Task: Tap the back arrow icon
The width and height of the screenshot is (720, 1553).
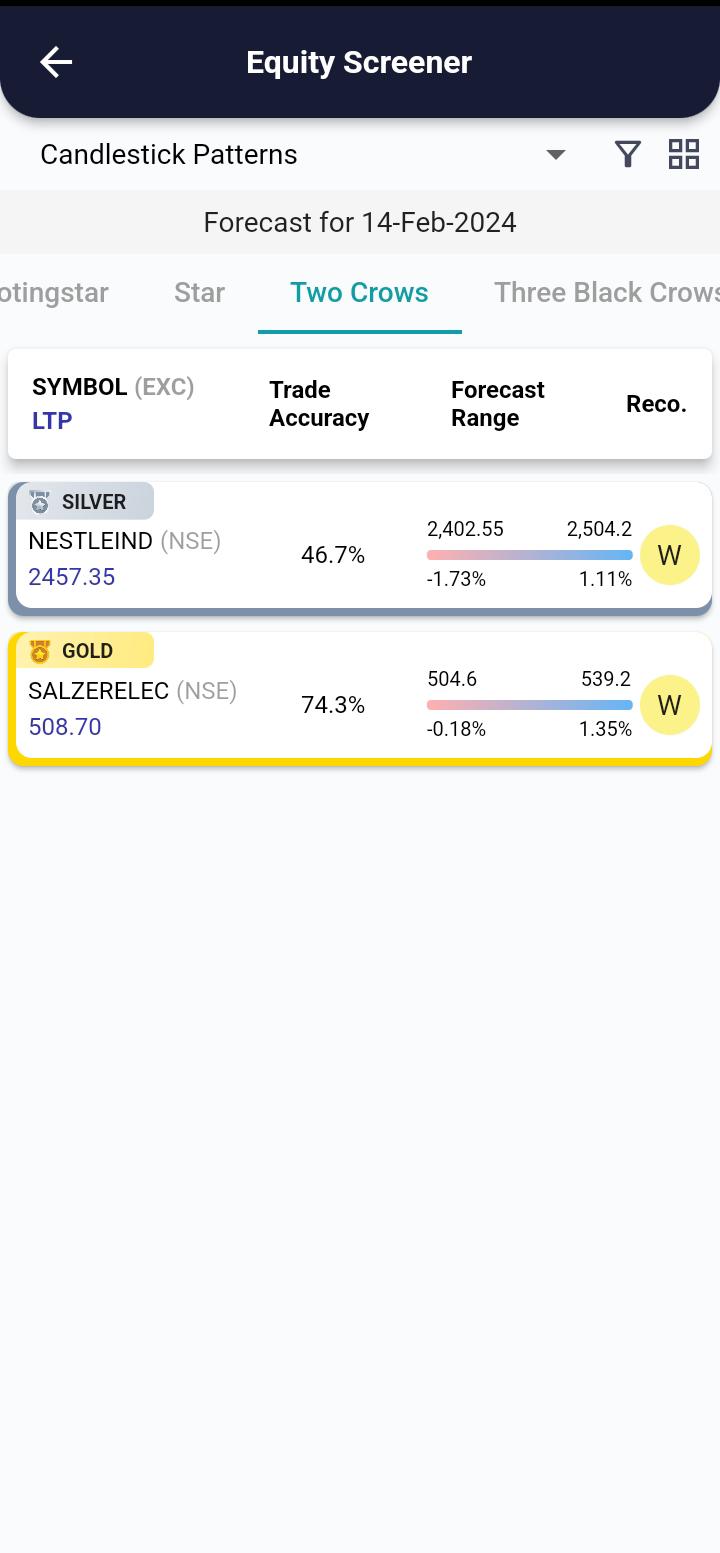Action: 56,62
